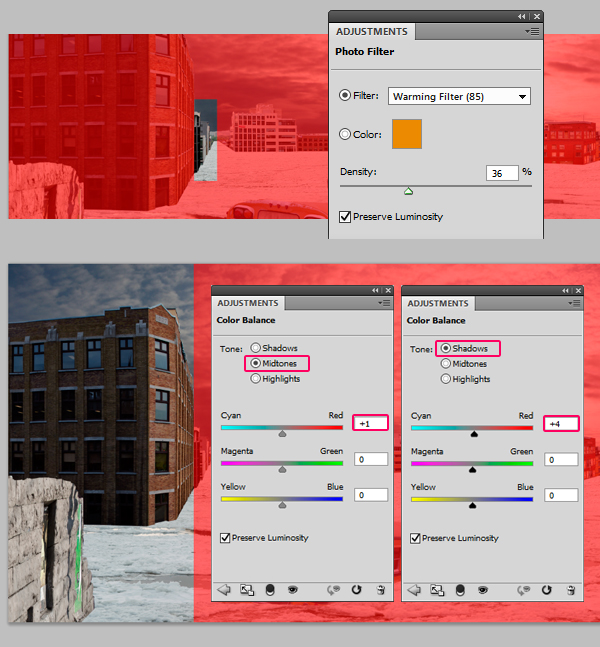Open Photo Filter panel options menu
Image resolution: width=600 pixels, height=647 pixels.
532,31
